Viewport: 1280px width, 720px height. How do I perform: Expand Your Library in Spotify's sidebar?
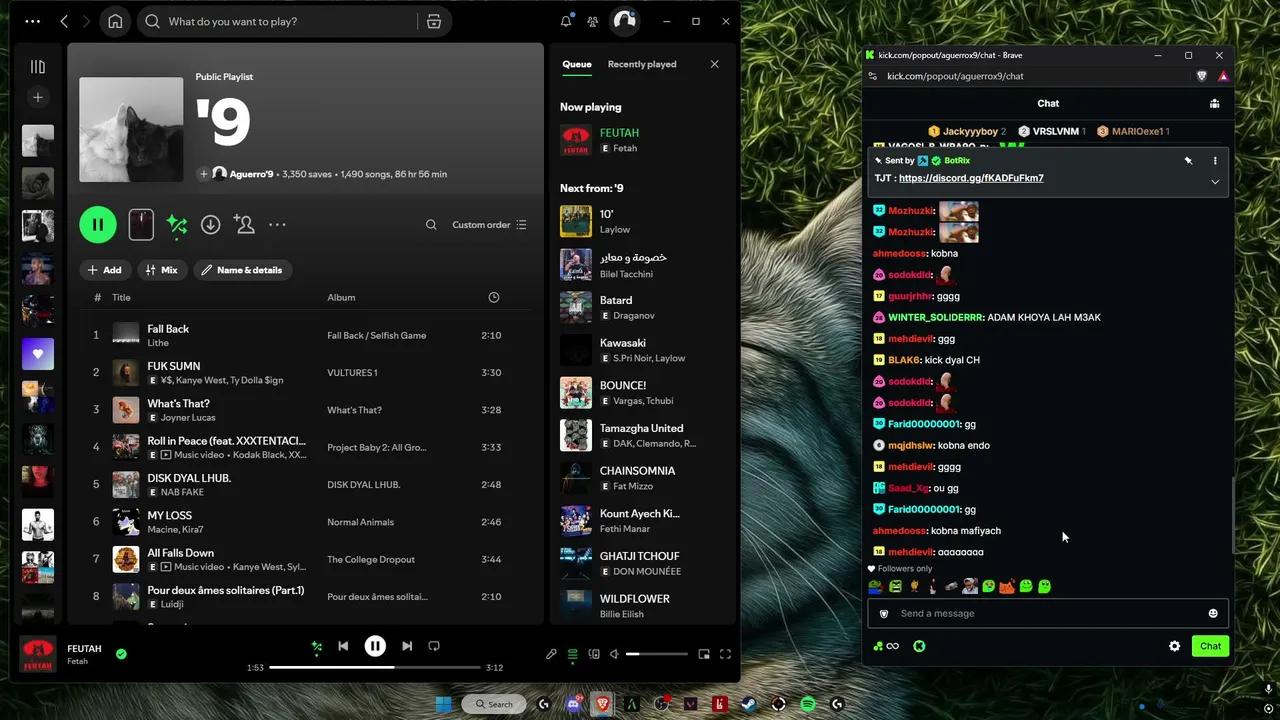38,66
